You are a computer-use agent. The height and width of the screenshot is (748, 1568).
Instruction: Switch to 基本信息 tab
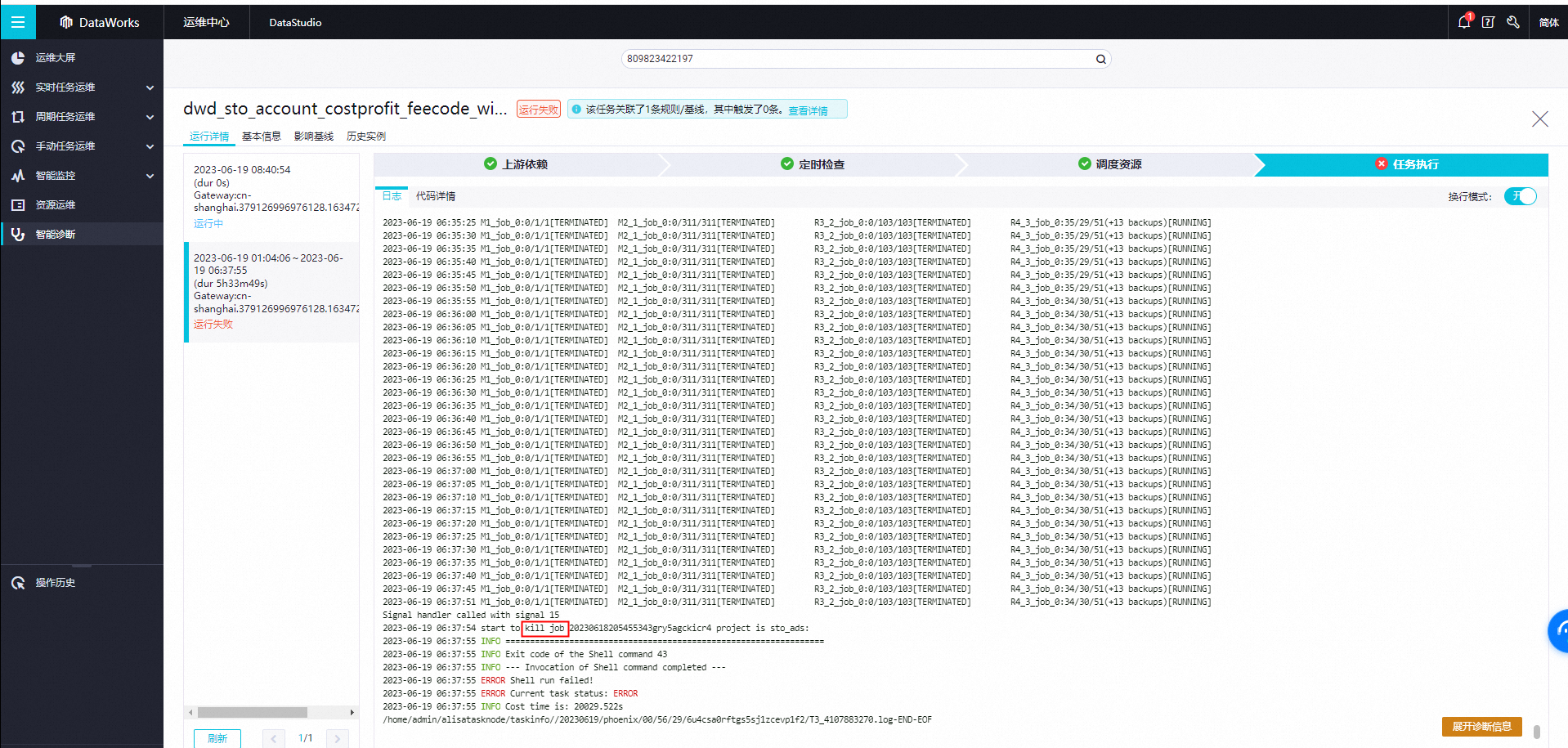(262, 137)
